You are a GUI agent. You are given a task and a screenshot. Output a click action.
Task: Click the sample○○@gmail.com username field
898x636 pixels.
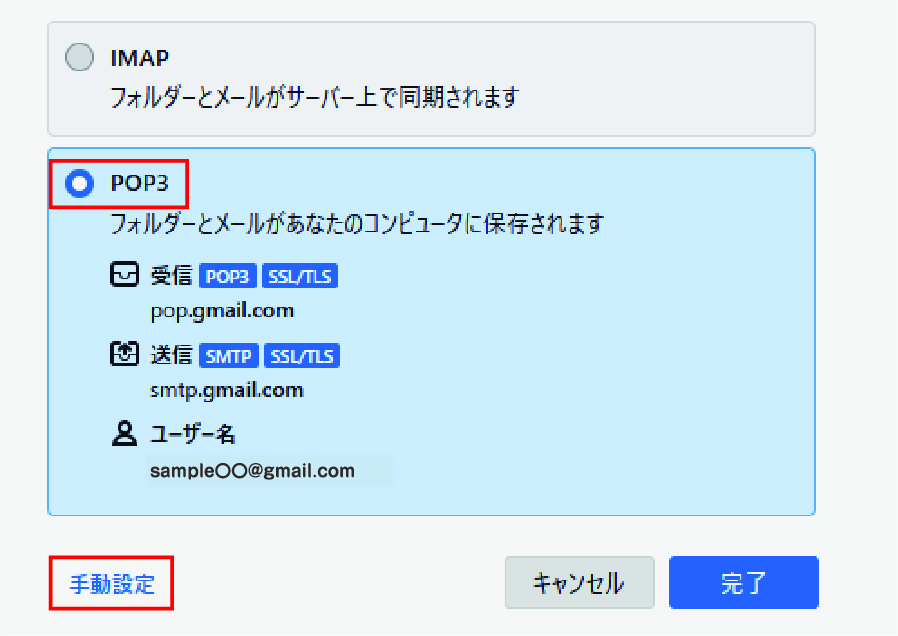click(268, 470)
